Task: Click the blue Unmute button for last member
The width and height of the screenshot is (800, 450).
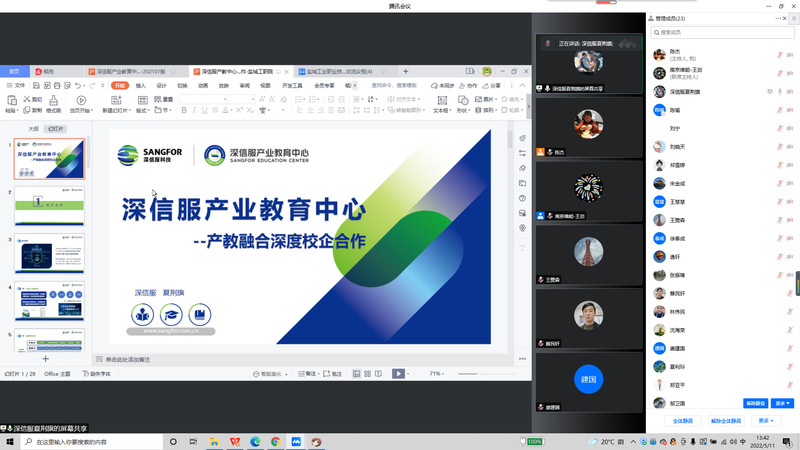Action: 755,403
